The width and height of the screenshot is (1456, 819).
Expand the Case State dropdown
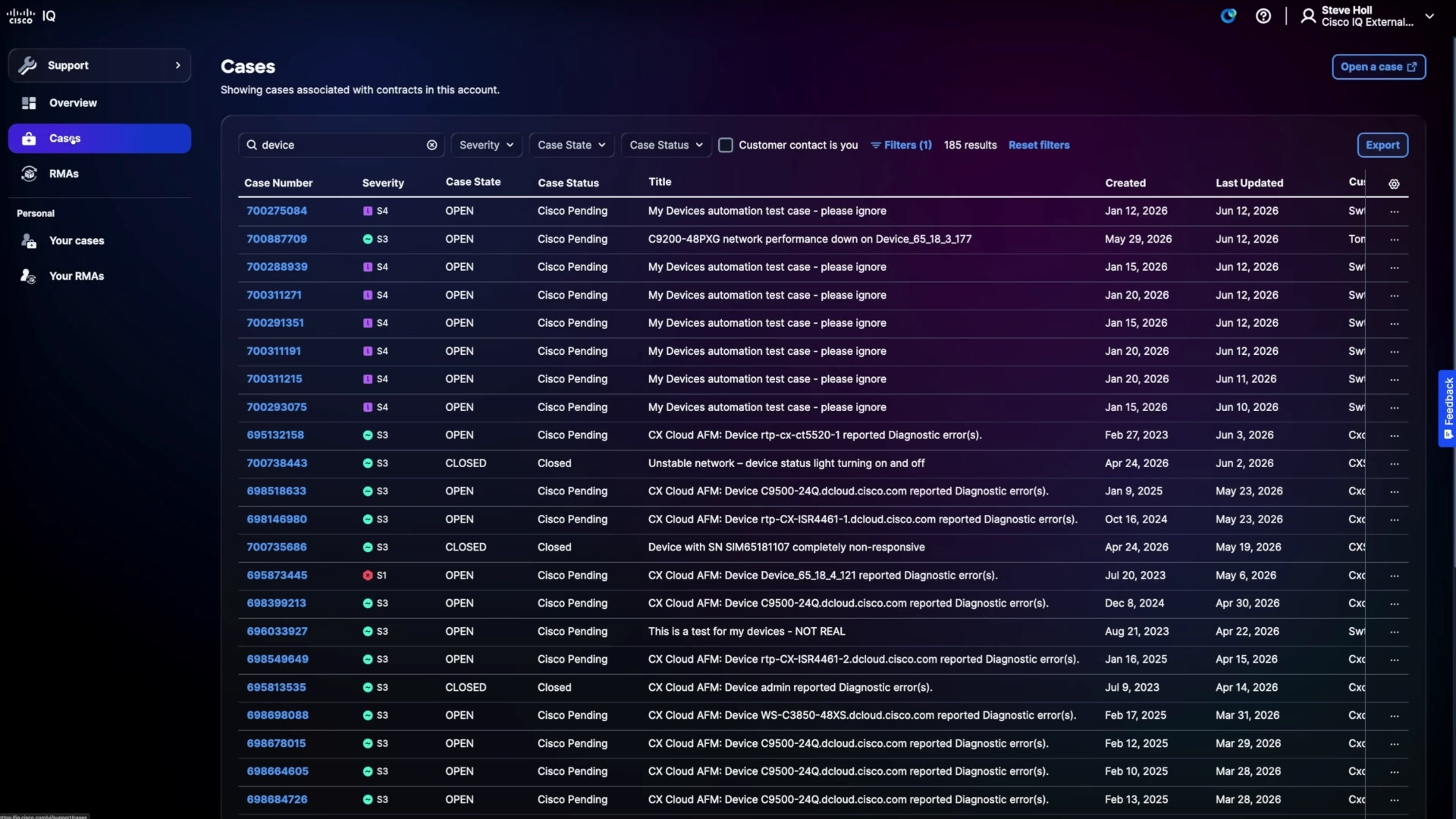click(x=571, y=145)
